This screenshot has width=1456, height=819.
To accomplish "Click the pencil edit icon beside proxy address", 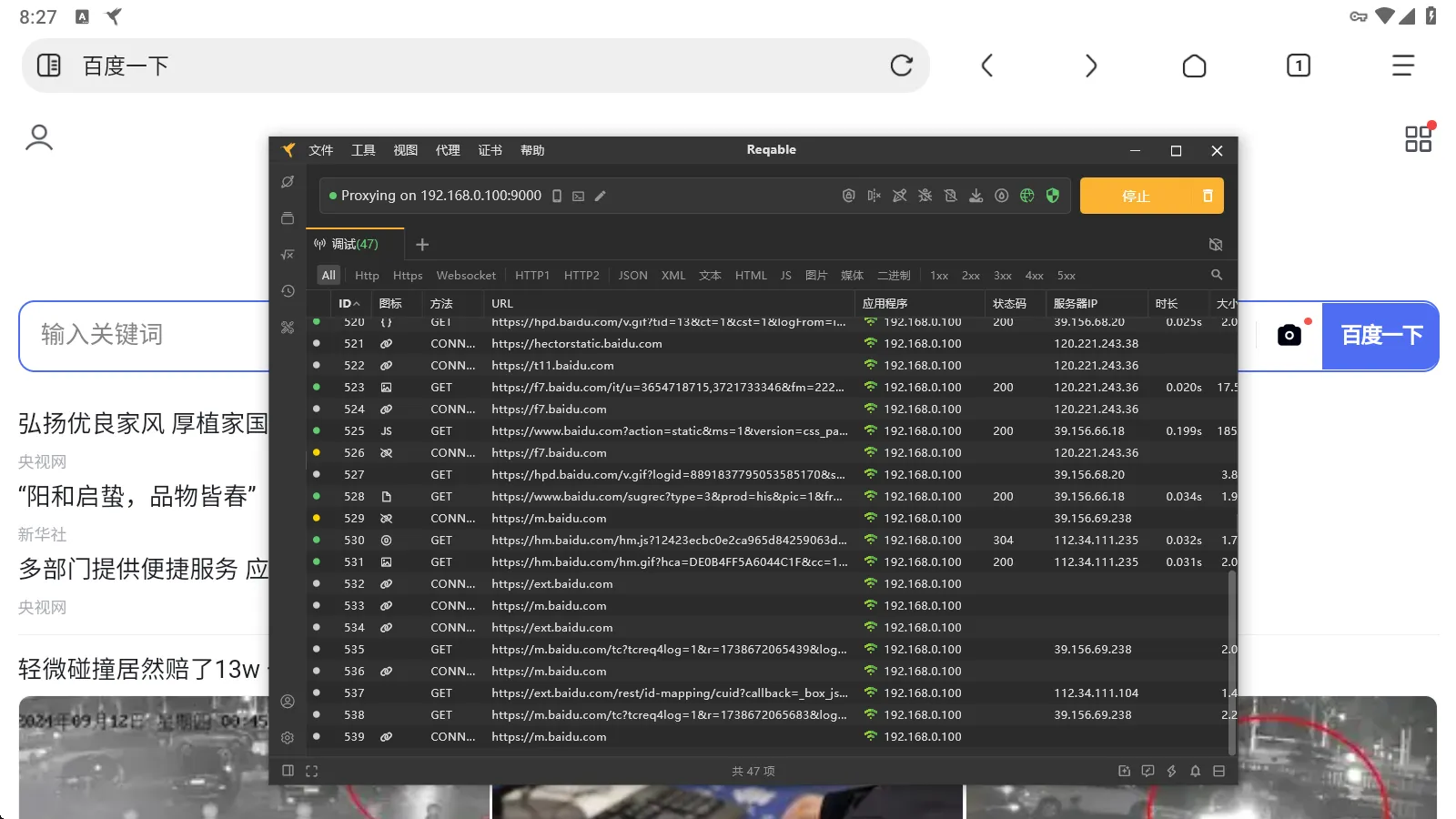I will (x=601, y=196).
